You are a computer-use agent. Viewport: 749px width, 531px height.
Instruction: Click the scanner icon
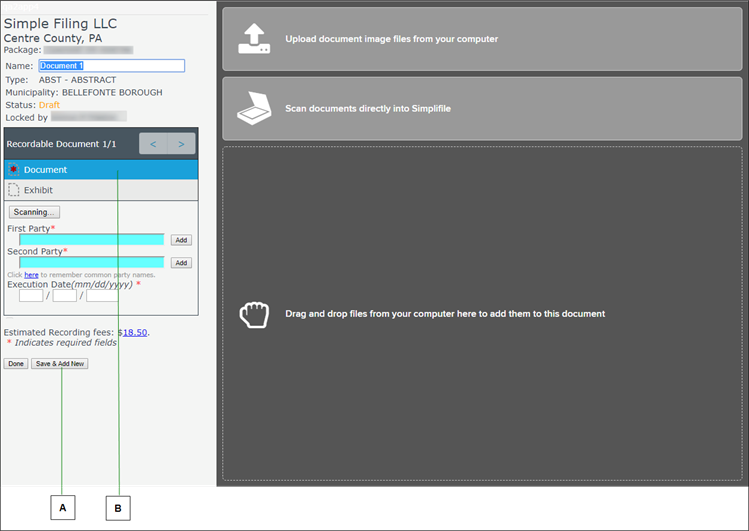(254, 108)
